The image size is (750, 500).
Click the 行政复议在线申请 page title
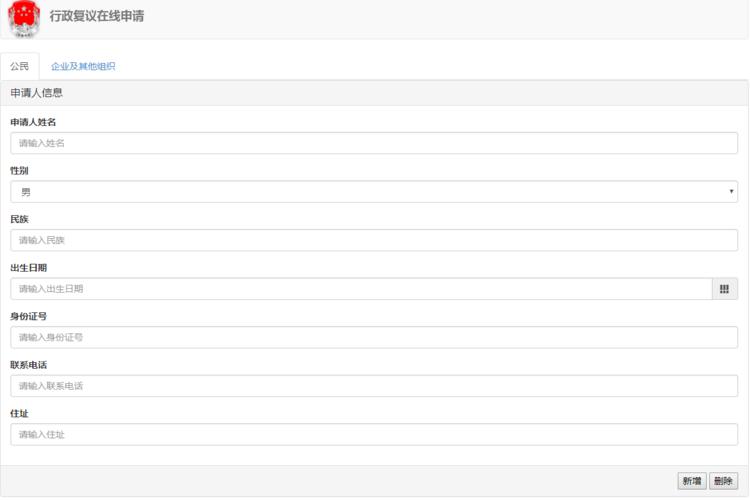click(x=97, y=16)
